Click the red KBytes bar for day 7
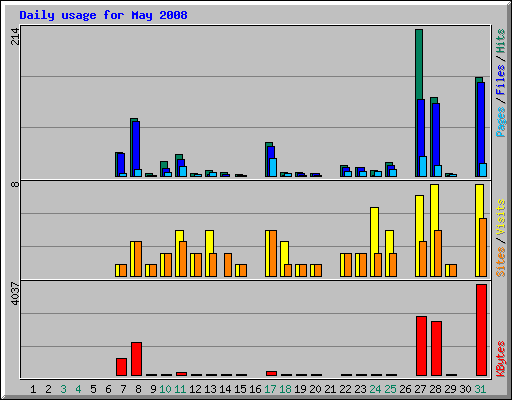Screen dimensions: 512x400 coord(121,367)
